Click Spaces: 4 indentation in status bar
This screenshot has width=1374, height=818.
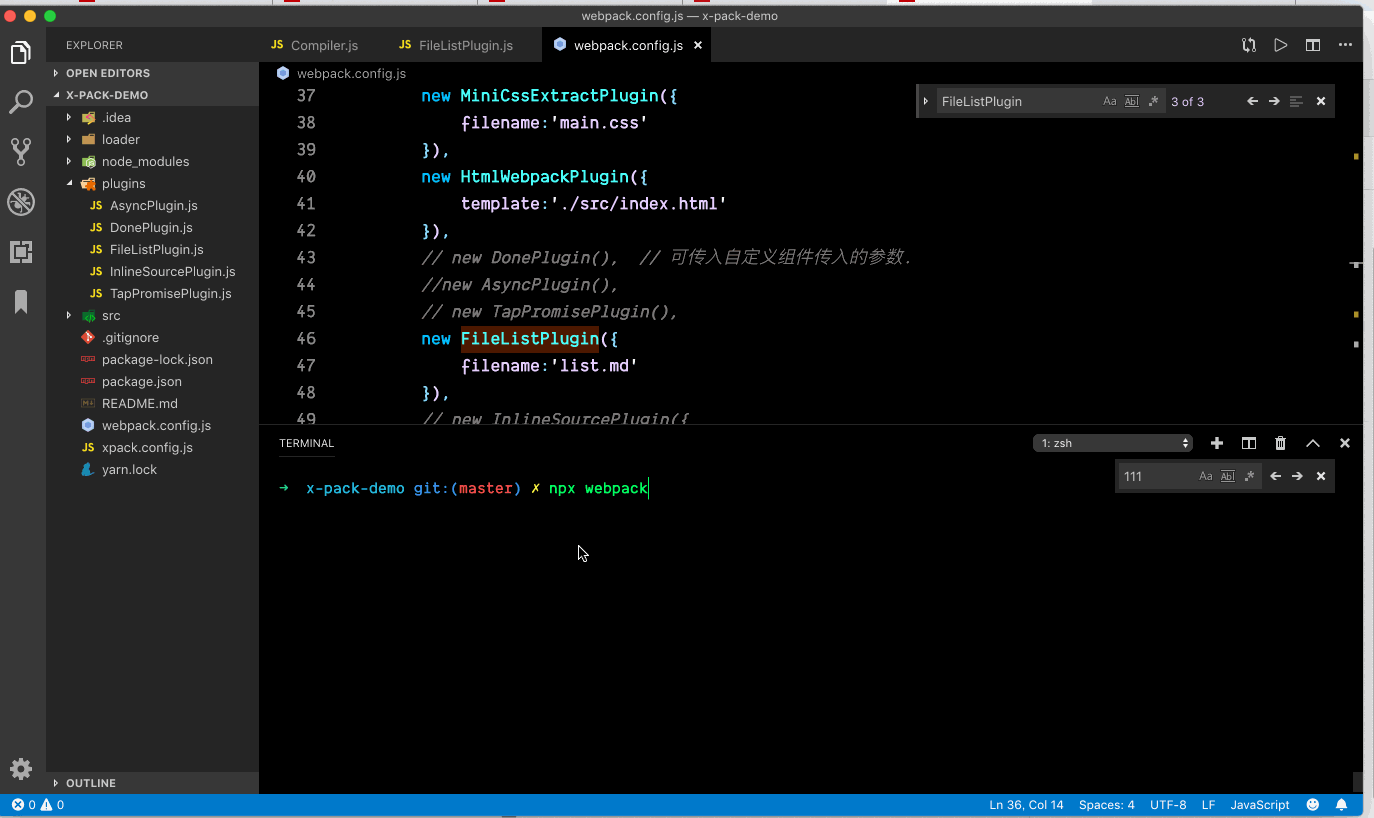click(1107, 805)
